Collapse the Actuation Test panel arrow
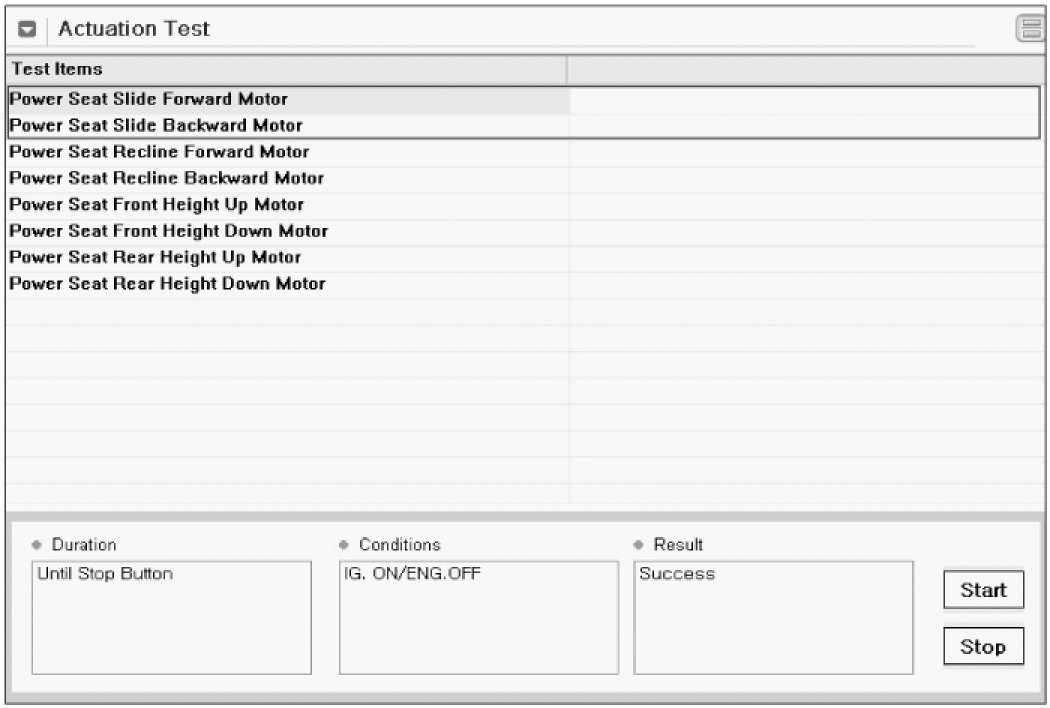 pyautogui.click(x=28, y=30)
